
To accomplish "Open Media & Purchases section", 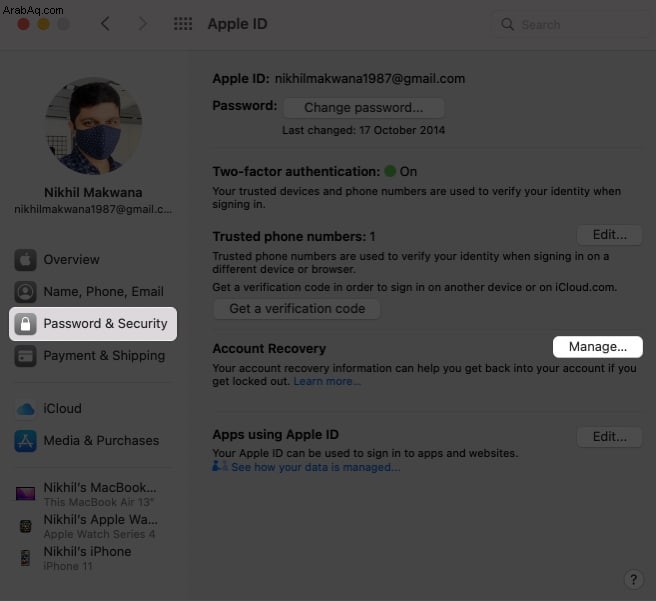I will (93, 441).
